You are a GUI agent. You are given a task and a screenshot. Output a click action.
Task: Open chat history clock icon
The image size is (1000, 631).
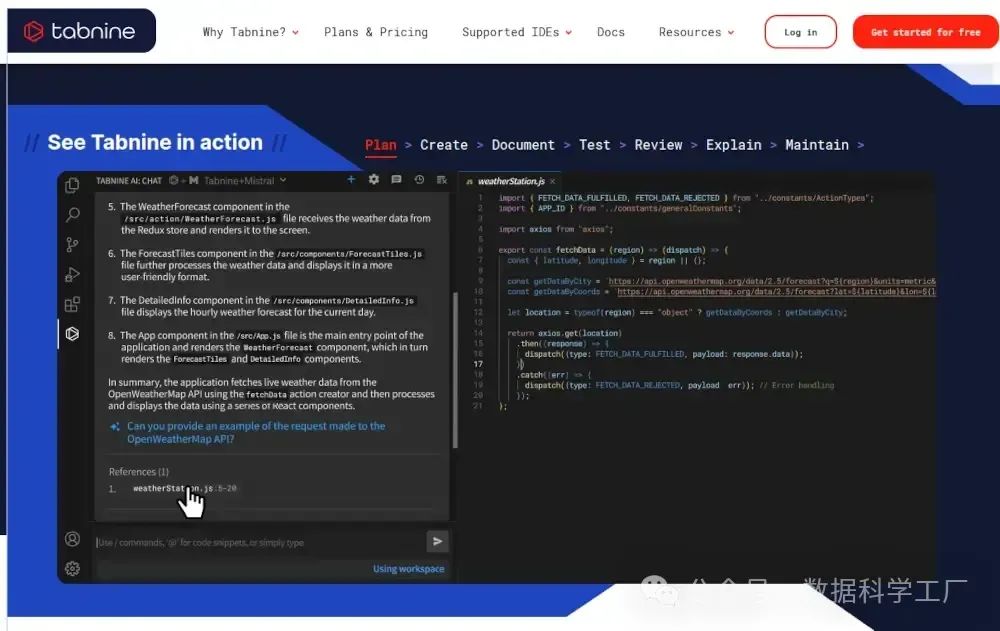[419, 180]
